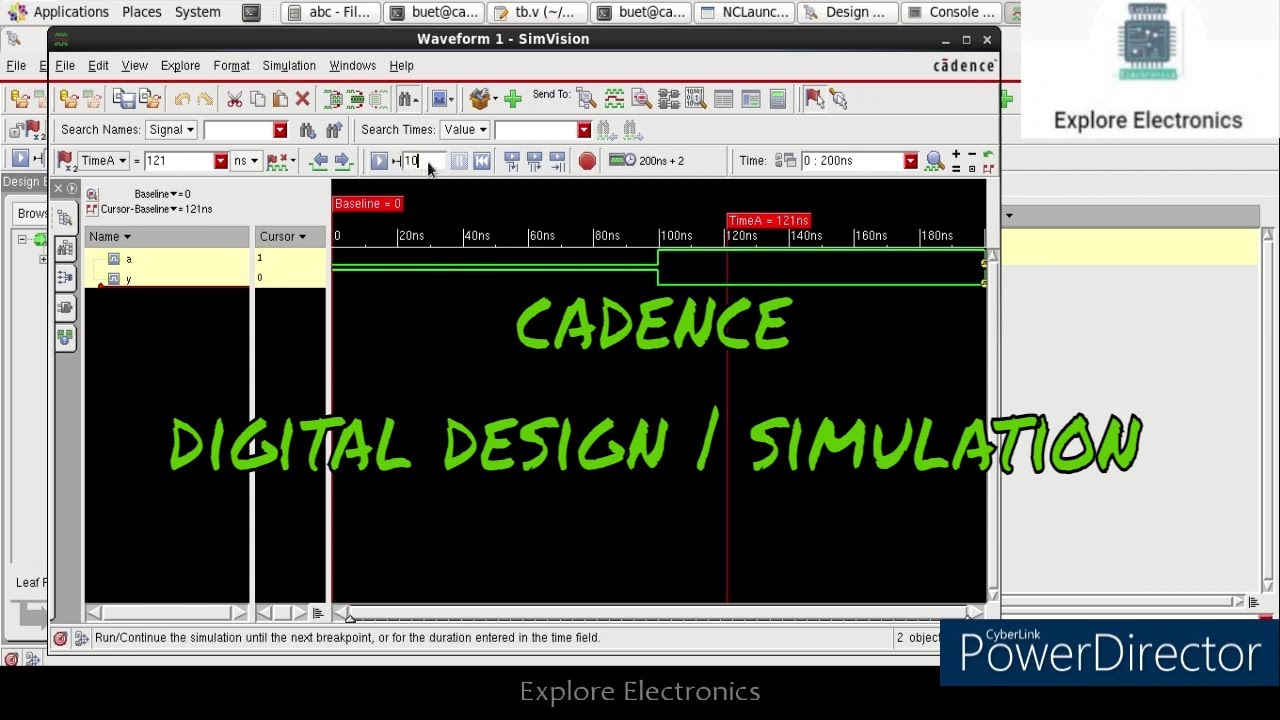Switch to the Console taskbar window
Viewport: 1280px width, 720px height.
point(951,12)
